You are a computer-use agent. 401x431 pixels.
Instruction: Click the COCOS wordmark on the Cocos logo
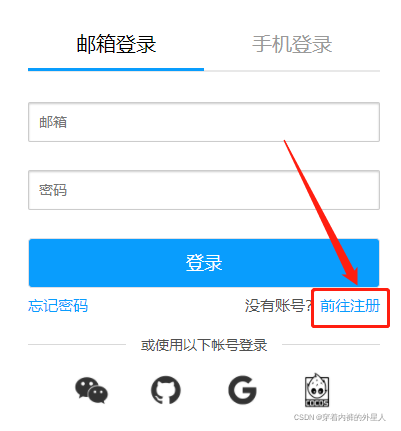tap(317, 403)
